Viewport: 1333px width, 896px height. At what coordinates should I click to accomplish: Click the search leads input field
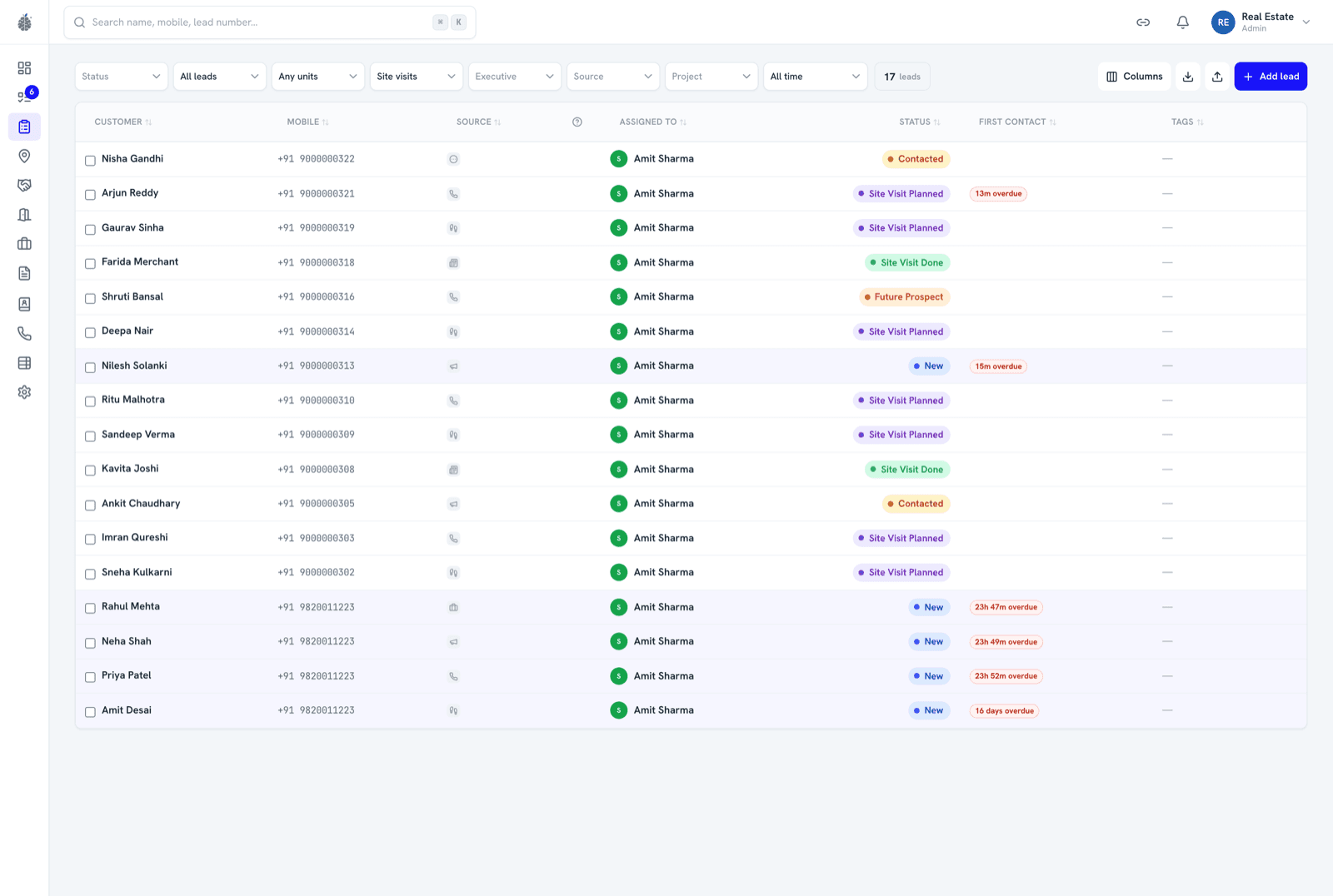pos(270,22)
